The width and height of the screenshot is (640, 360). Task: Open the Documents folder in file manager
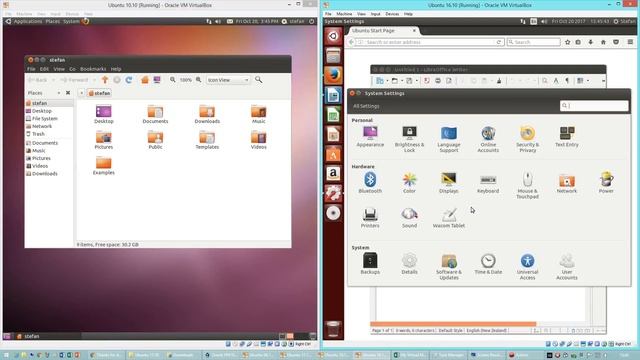click(155, 114)
